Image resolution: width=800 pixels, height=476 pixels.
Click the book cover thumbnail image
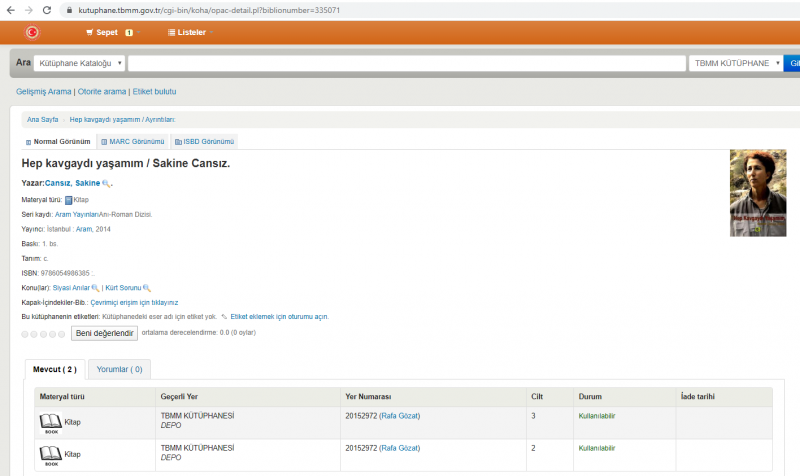pyautogui.click(x=757, y=192)
